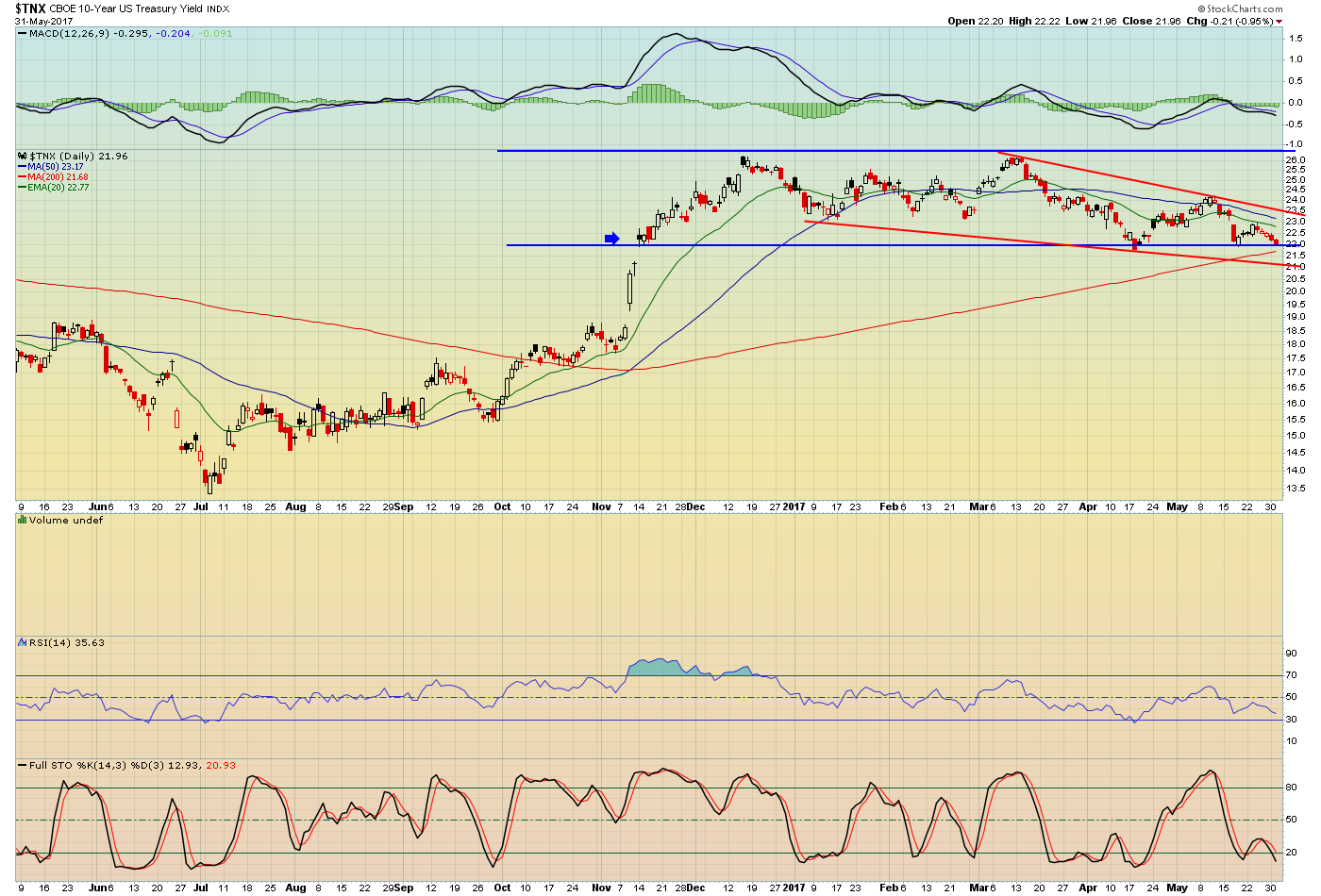Screen dimensions: 1321x896
Task: Click the Volume undef label
Action: (66, 520)
